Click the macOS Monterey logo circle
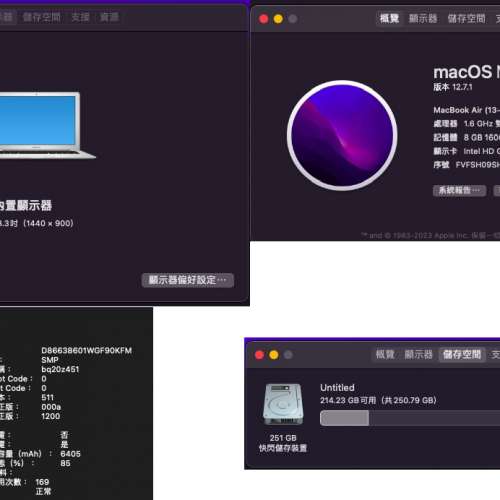The height and width of the screenshot is (500, 500). 342,135
